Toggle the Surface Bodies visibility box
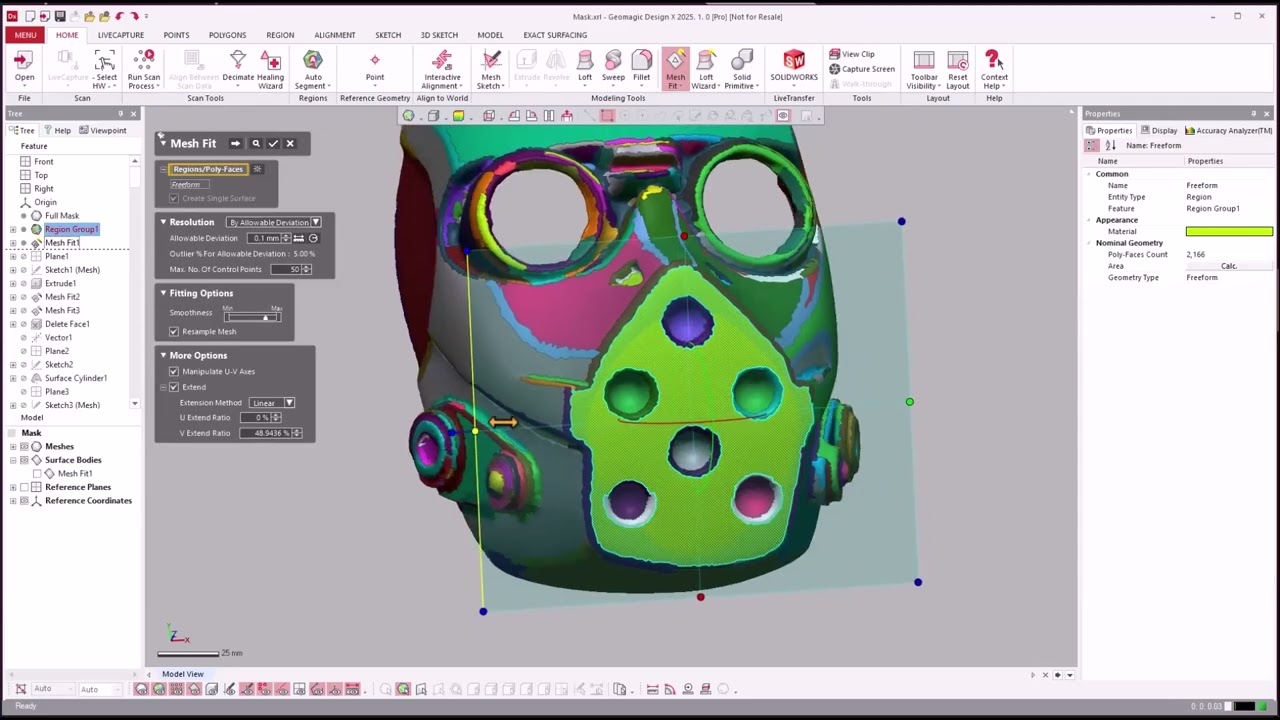This screenshot has width=1280, height=720. click(24, 460)
